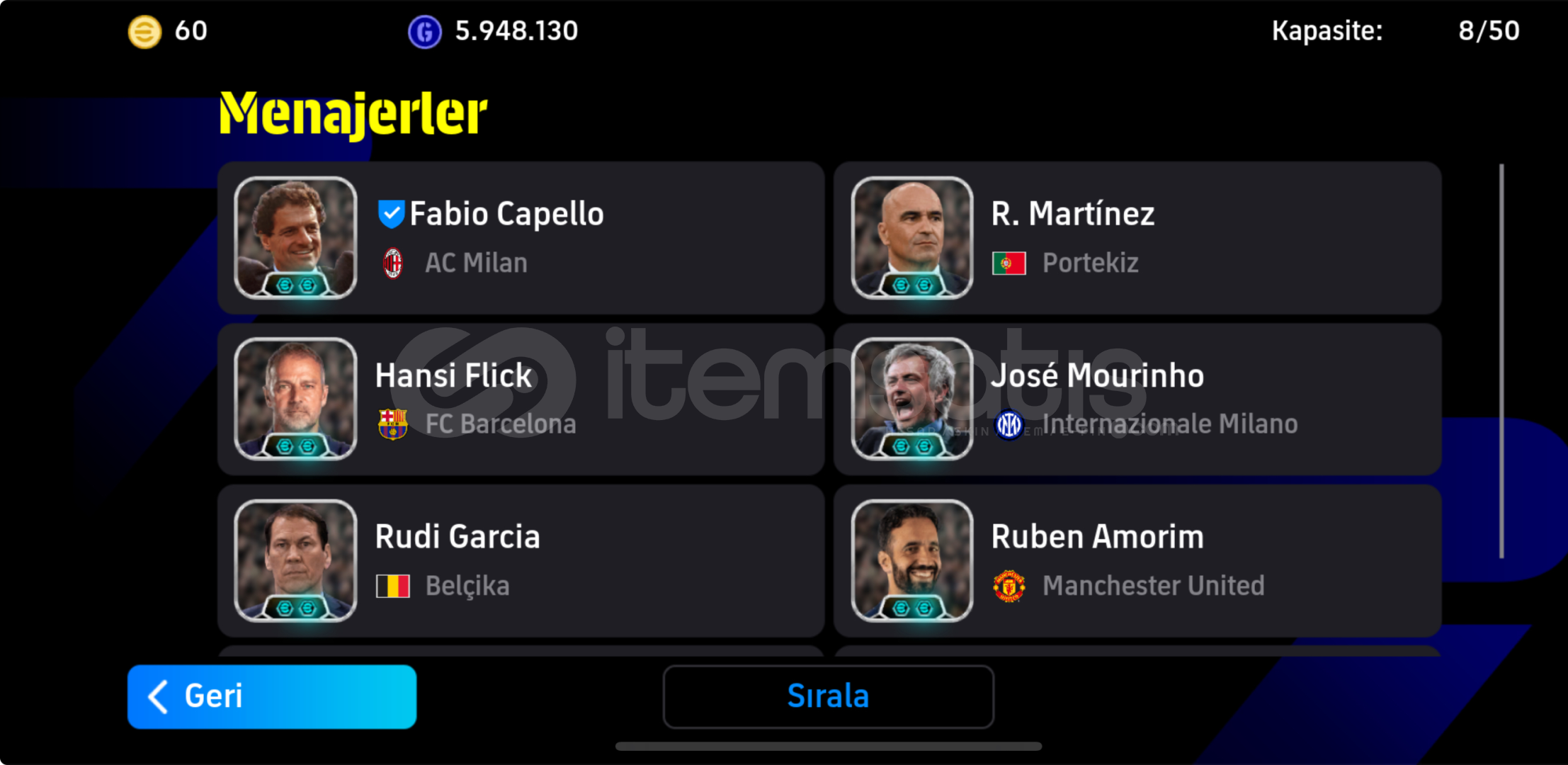This screenshot has width=1568, height=765.
Task: Click the Internazionale Milano club crest
Action: coord(1009,425)
